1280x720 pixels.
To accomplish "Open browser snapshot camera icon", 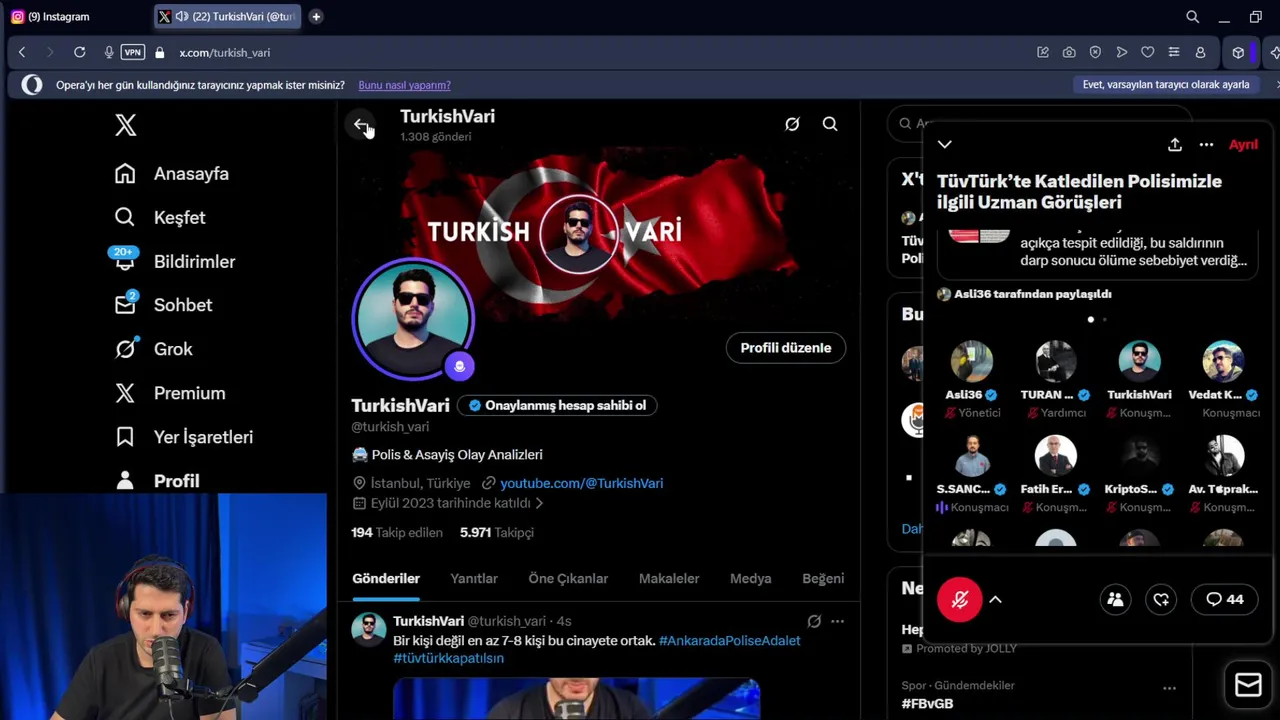I will click(x=1069, y=52).
